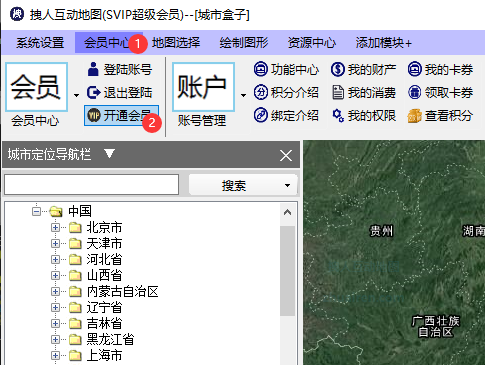Click the 我的权限 gears icon
The image size is (485, 365).
coord(338,115)
